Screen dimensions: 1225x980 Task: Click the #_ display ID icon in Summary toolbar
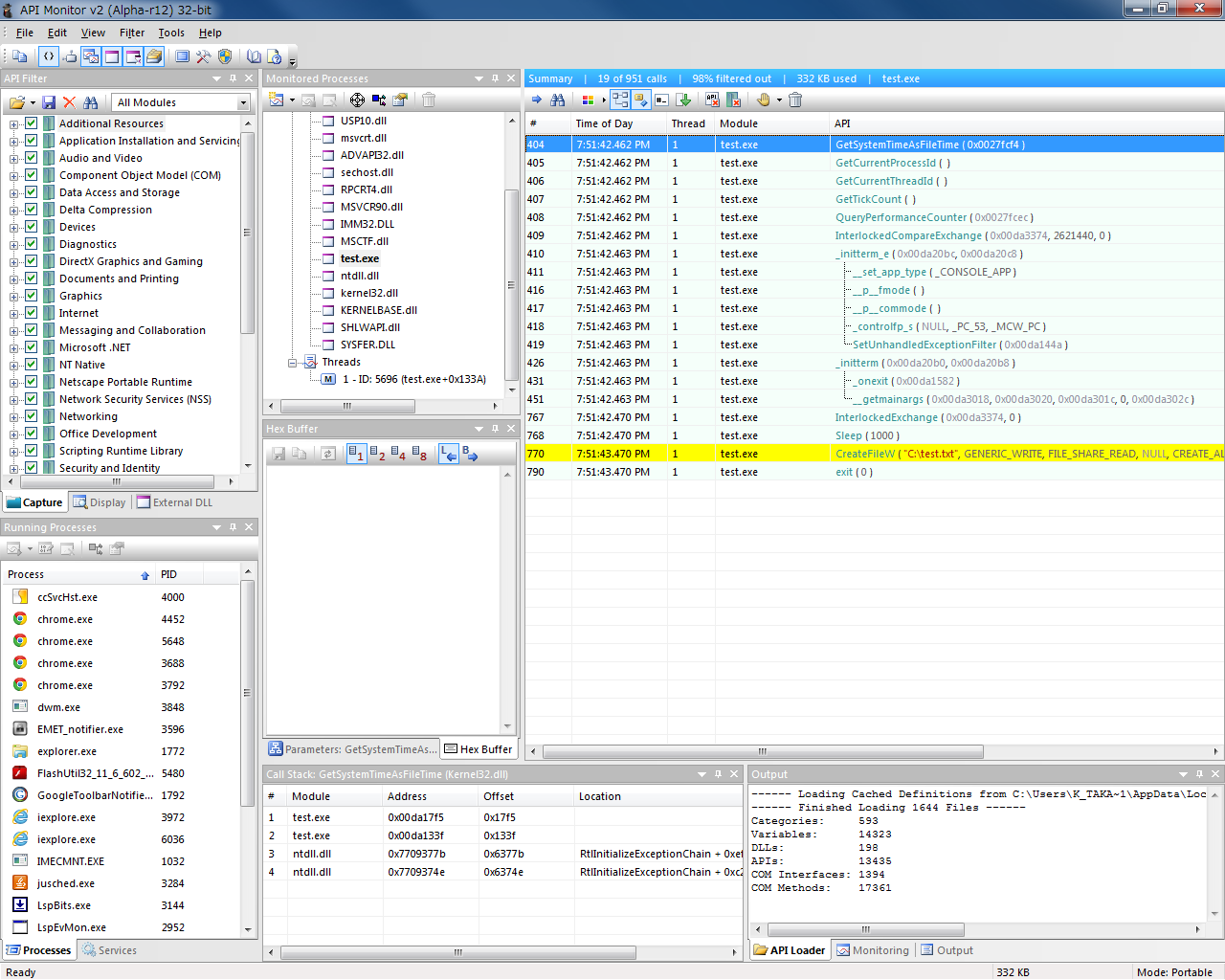click(661, 100)
